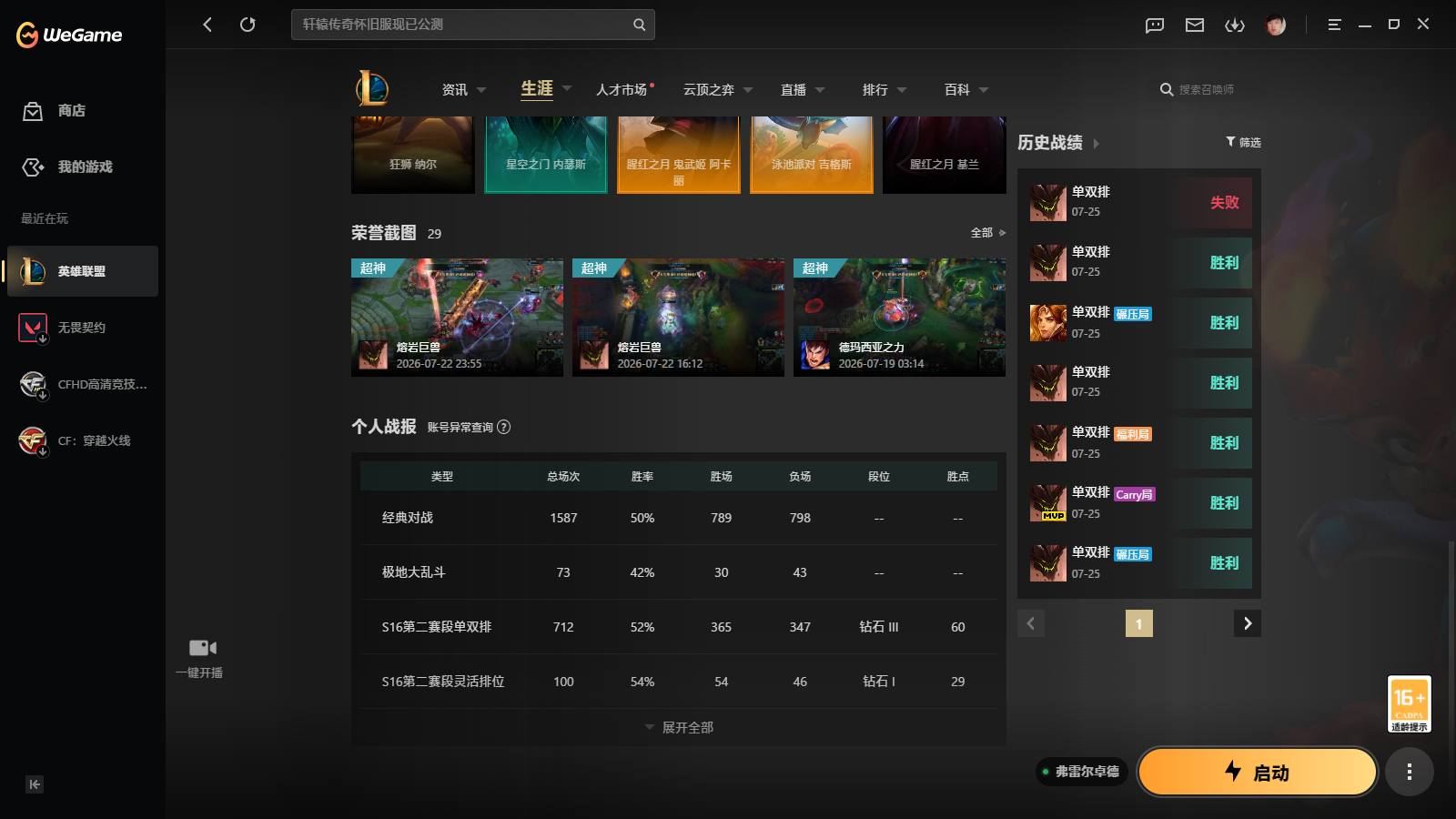View 全部 honor screenshots
Screen dimensions: 1456x819
pyautogui.click(x=987, y=233)
